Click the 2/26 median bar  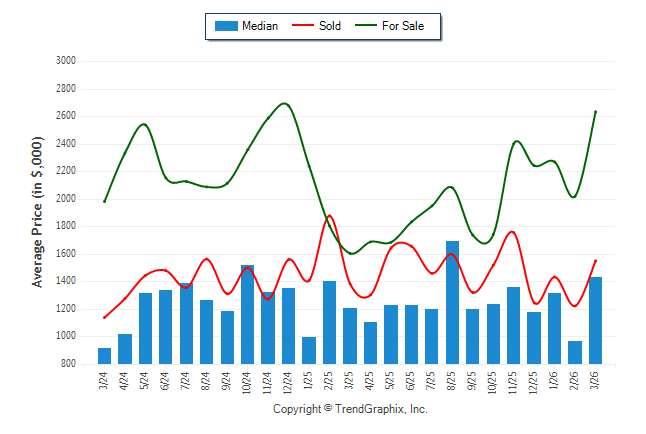point(575,352)
